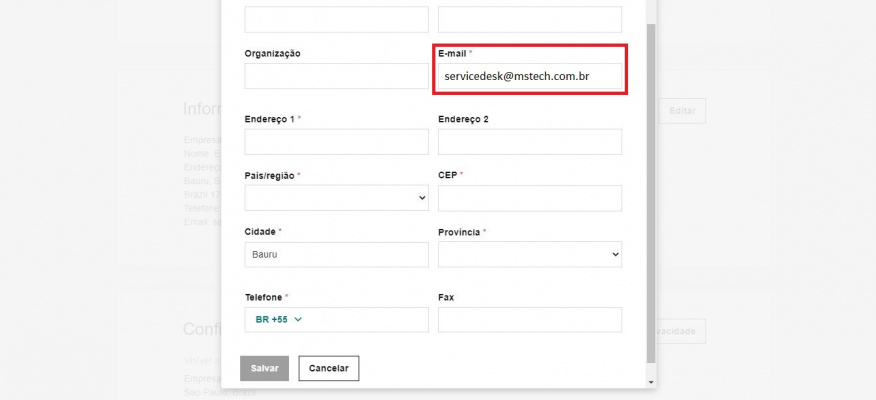Grab the dialog's vertical scrollbar thumb
Image resolution: width=876 pixels, height=400 pixels.
(x=652, y=190)
